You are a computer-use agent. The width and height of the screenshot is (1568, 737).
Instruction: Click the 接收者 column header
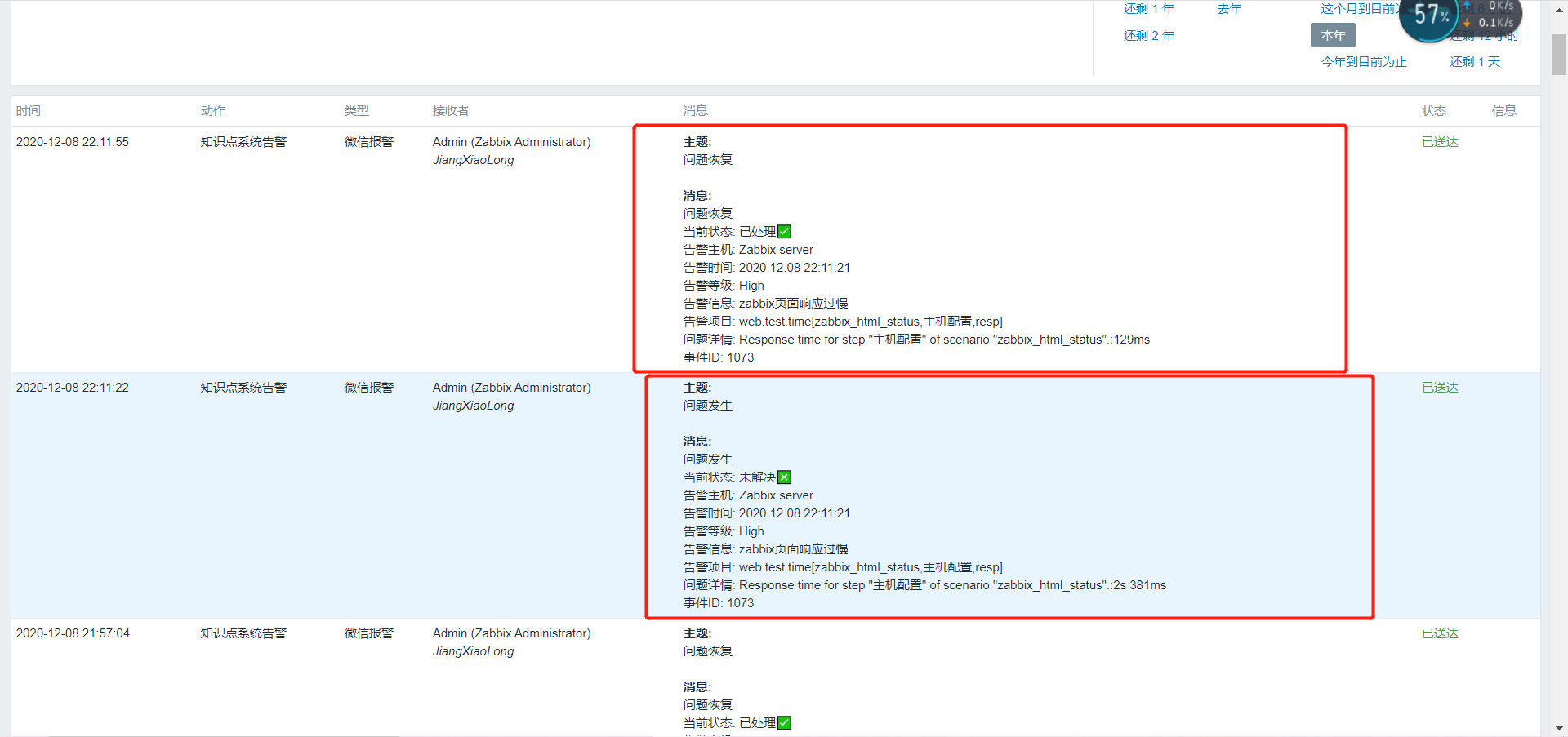pyautogui.click(x=451, y=111)
